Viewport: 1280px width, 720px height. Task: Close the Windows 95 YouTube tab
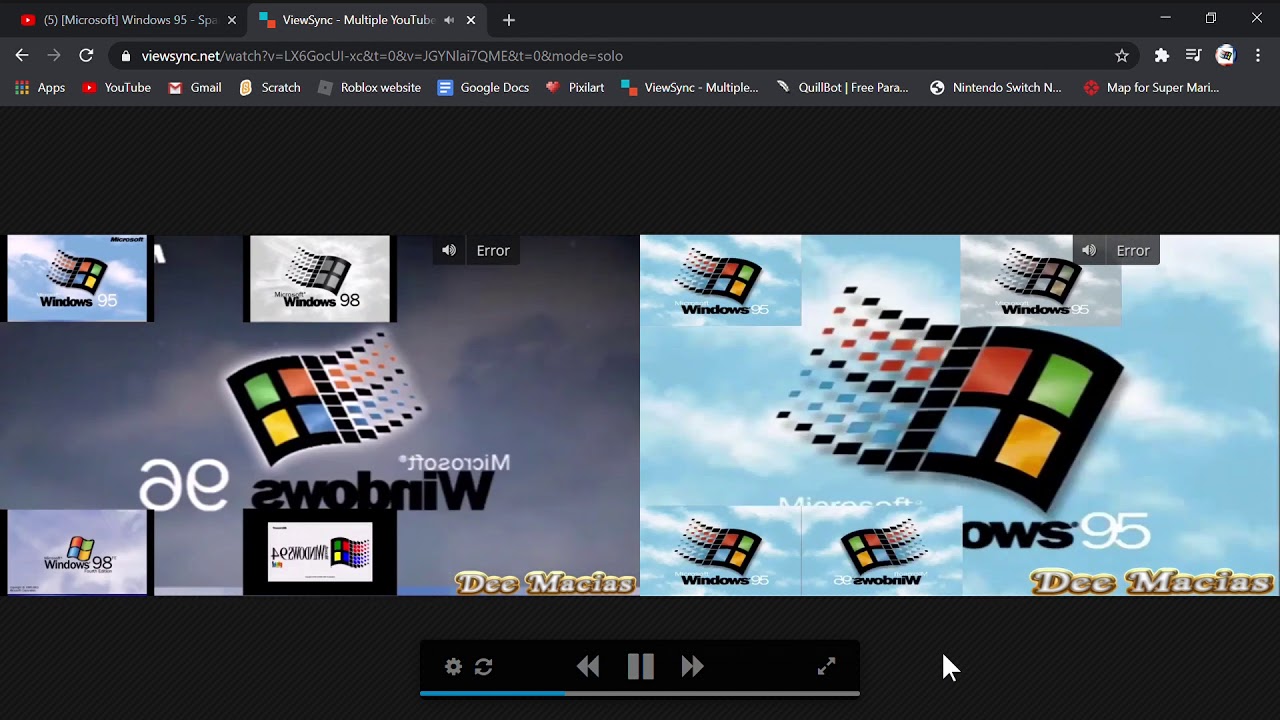coord(232,20)
